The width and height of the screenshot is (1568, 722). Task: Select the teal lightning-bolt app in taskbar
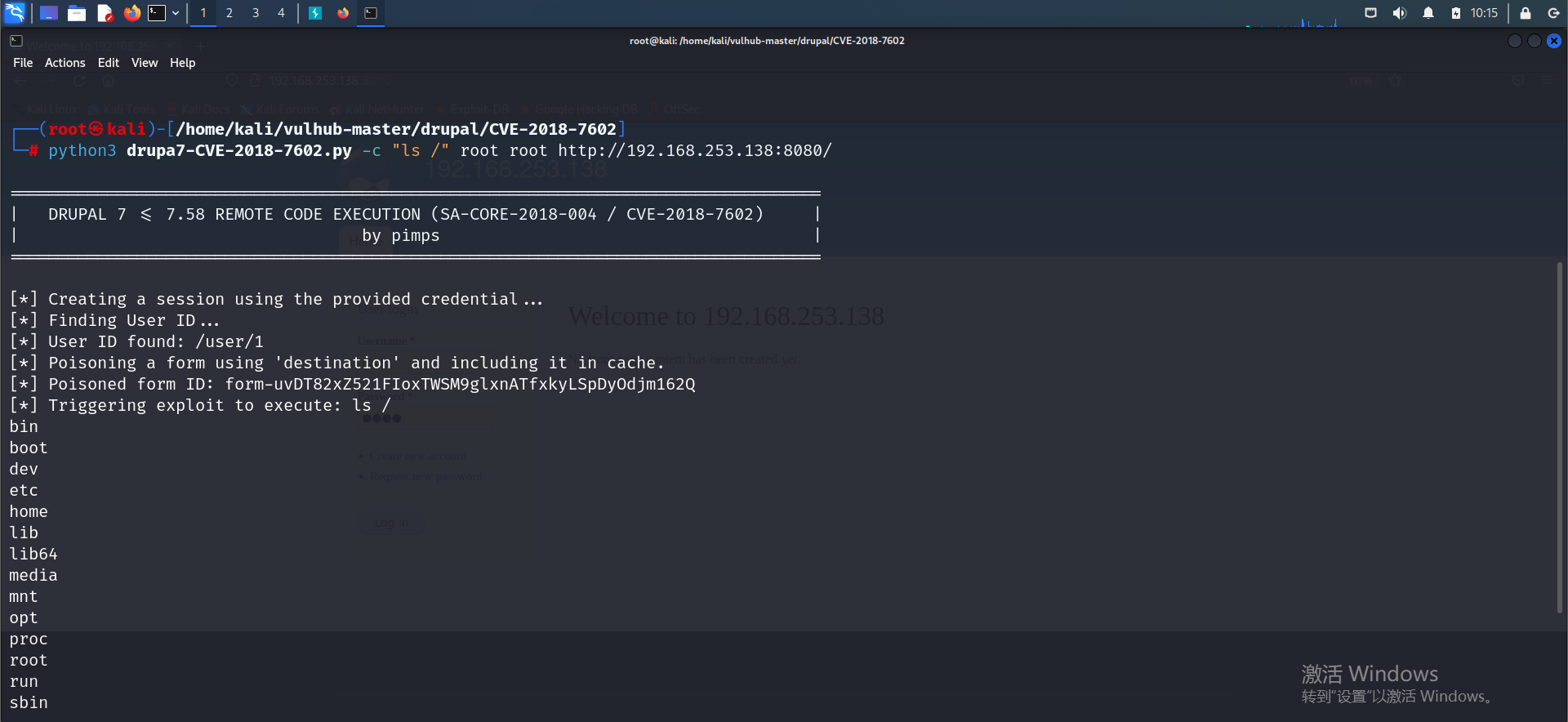(315, 13)
